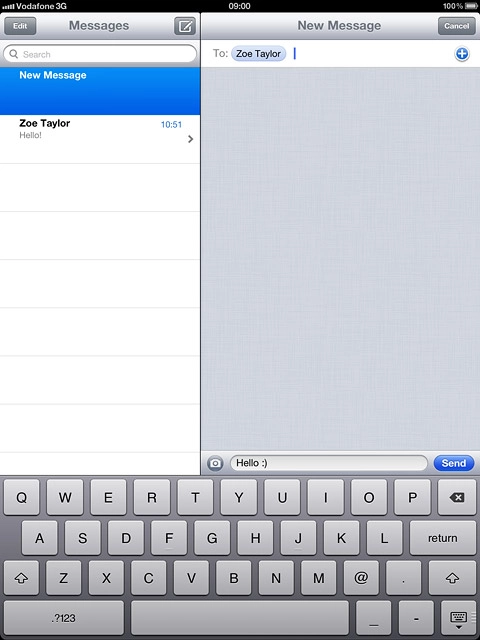
Task: Send the Hello :) message
Action: pos(454,463)
